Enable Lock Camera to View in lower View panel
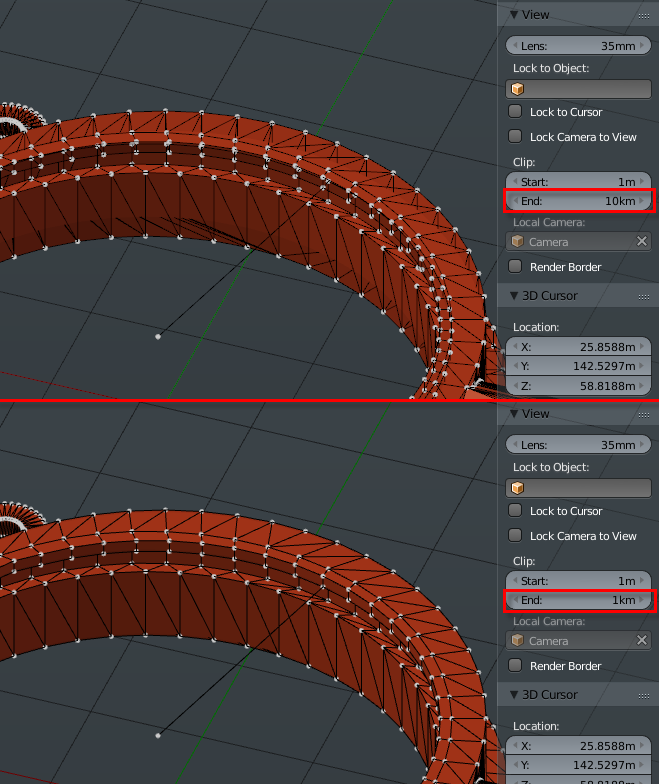 (515, 535)
